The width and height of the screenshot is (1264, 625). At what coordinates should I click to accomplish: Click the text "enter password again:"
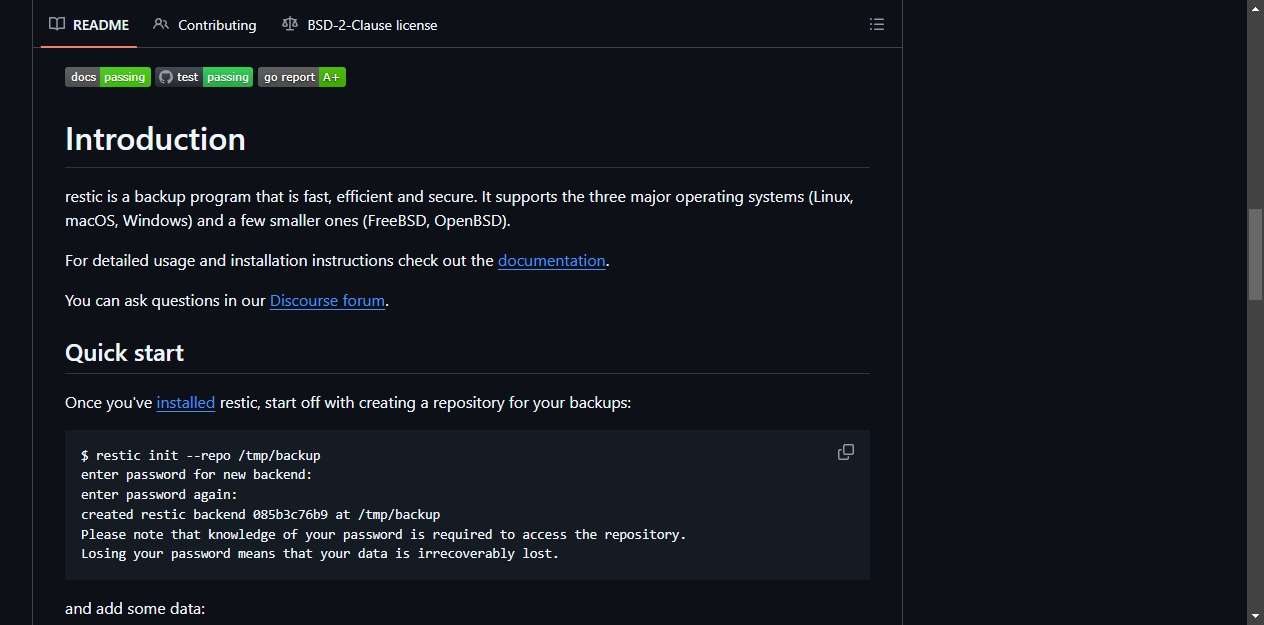coord(159,495)
